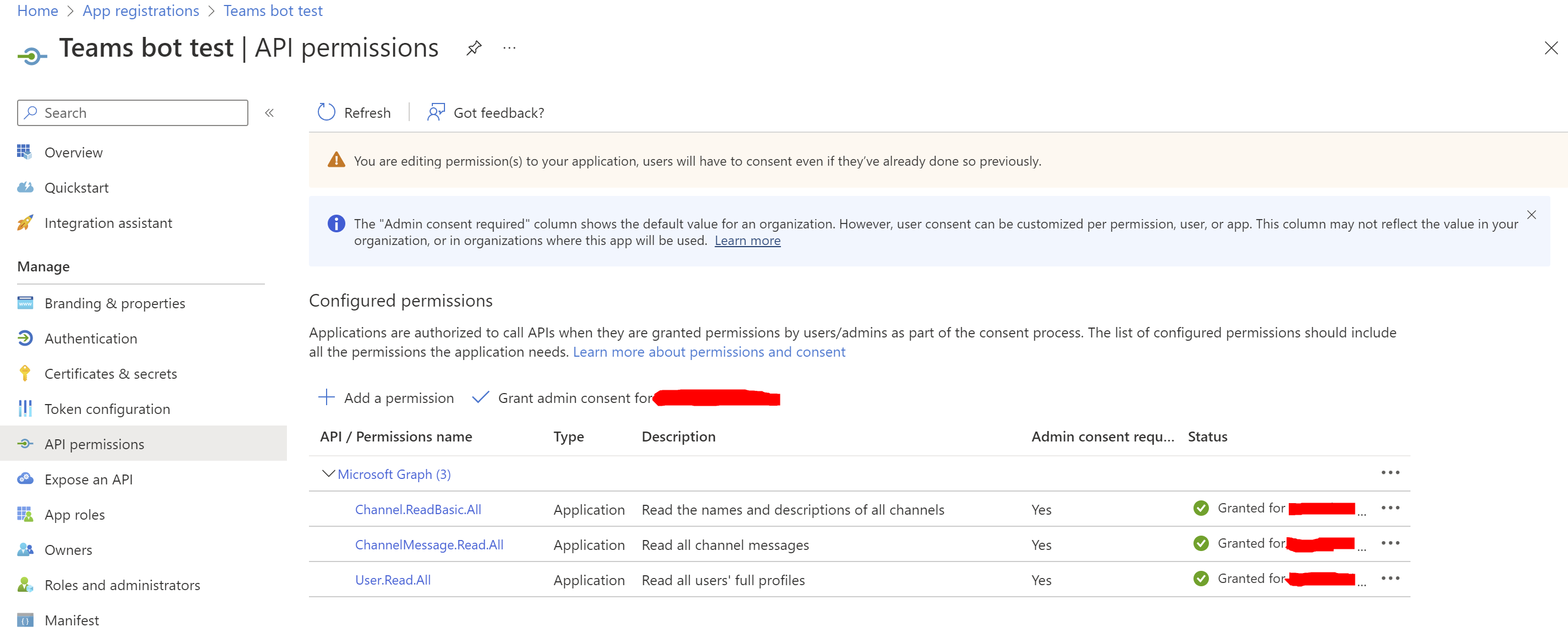Open ChannelMessage.Read.All permission
Viewport: 1568px width, 638px height.
[429, 545]
